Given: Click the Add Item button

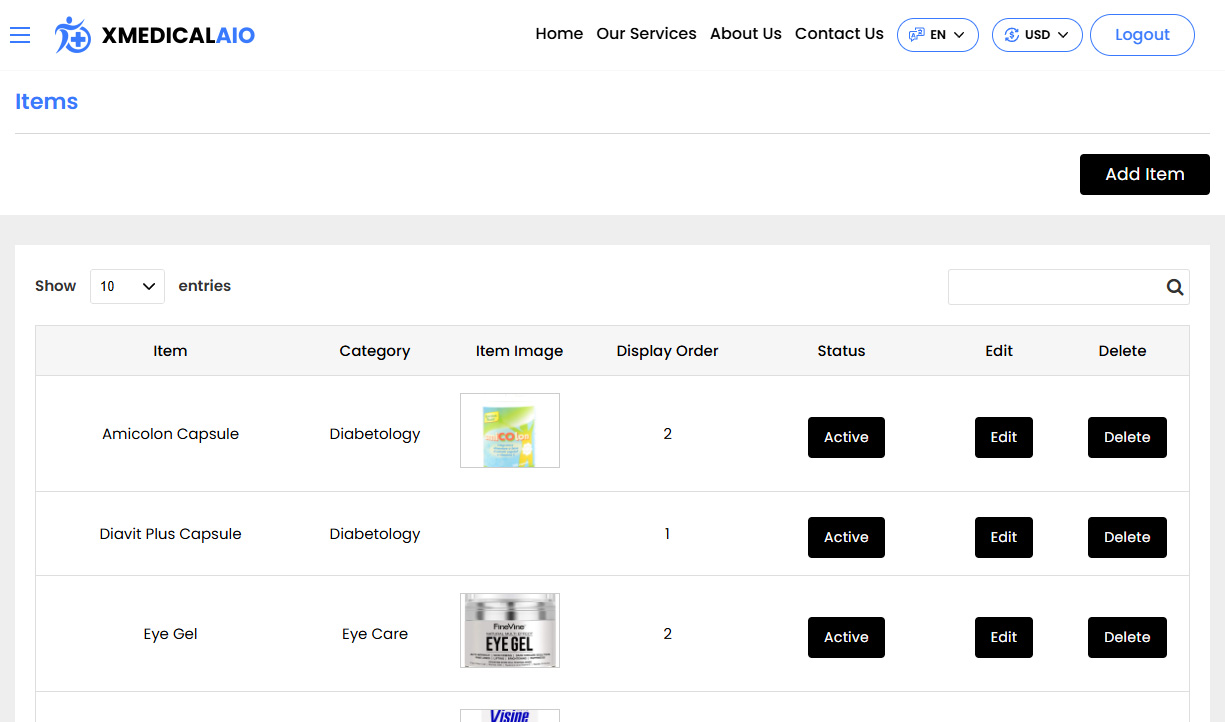Looking at the screenshot, I should coord(1144,174).
